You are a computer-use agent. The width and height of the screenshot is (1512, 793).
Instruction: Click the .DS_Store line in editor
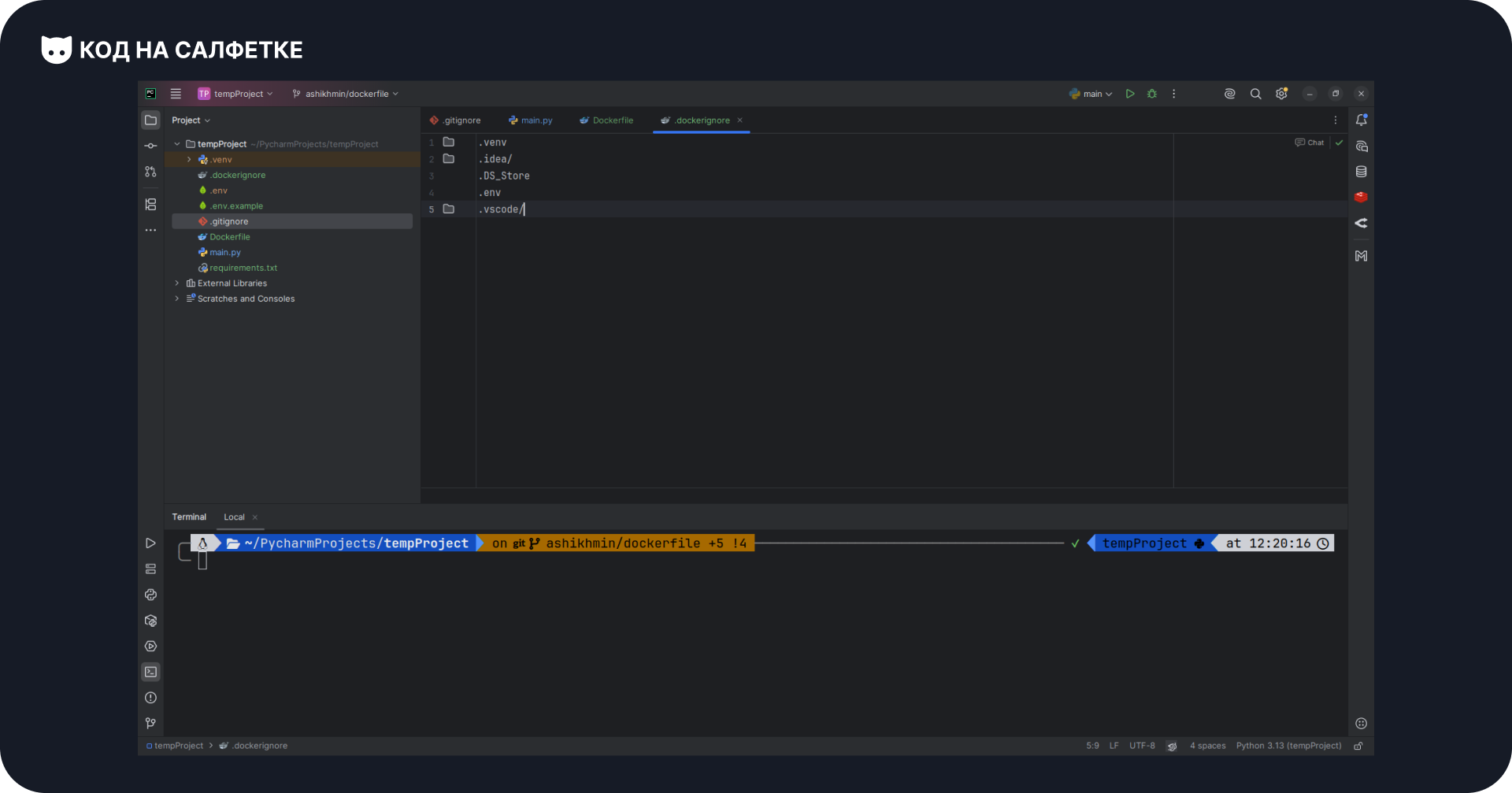pyautogui.click(x=504, y=176)
